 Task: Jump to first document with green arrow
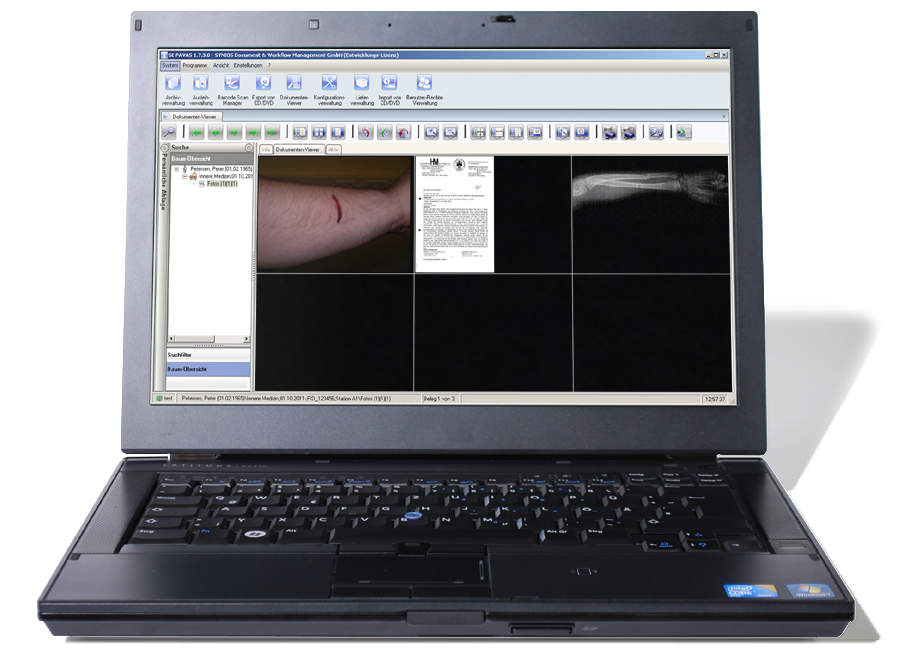(197, 133)
